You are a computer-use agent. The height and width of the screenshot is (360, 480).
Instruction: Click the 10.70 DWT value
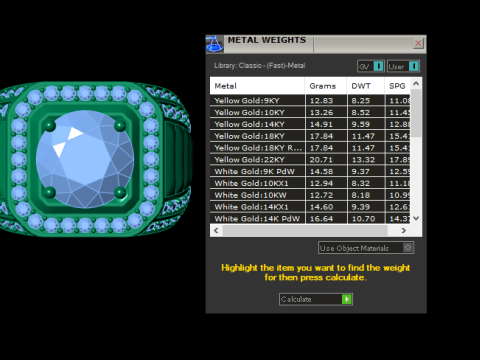point(363,219)
